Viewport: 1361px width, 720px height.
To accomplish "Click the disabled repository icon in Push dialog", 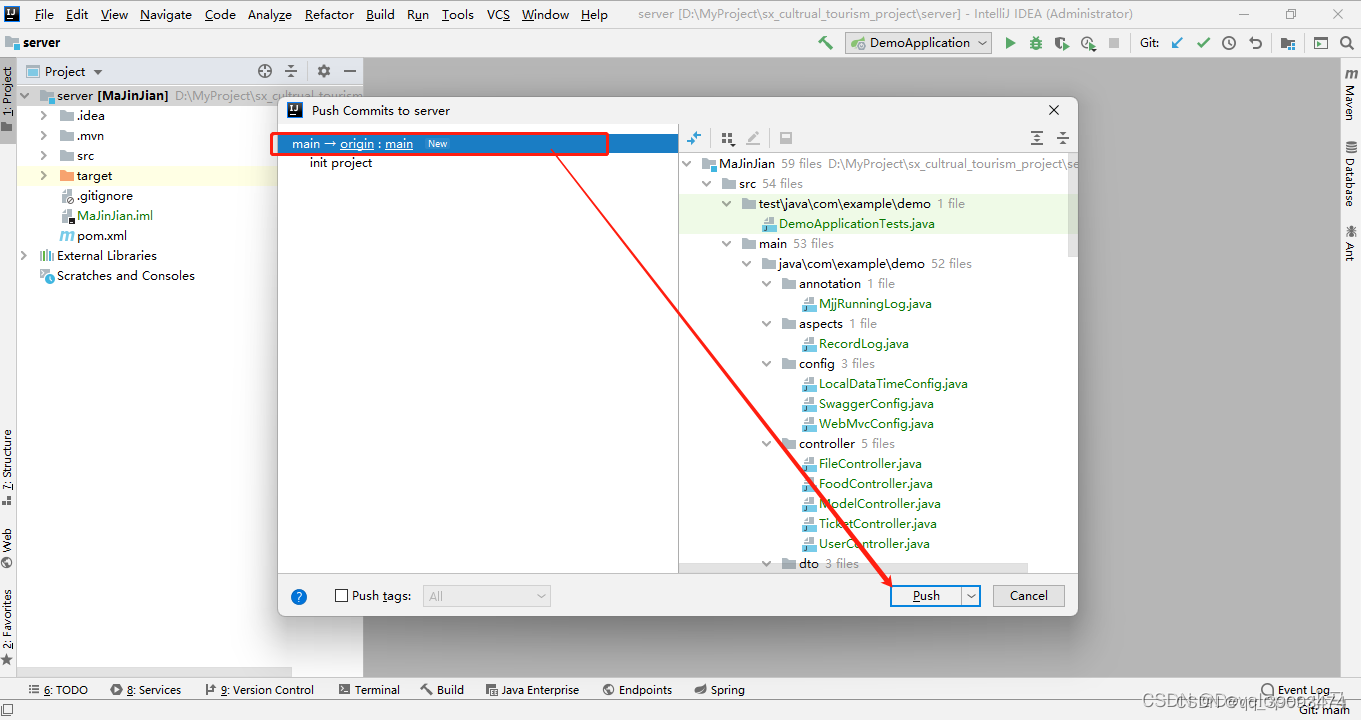I will tap(786, 138).
